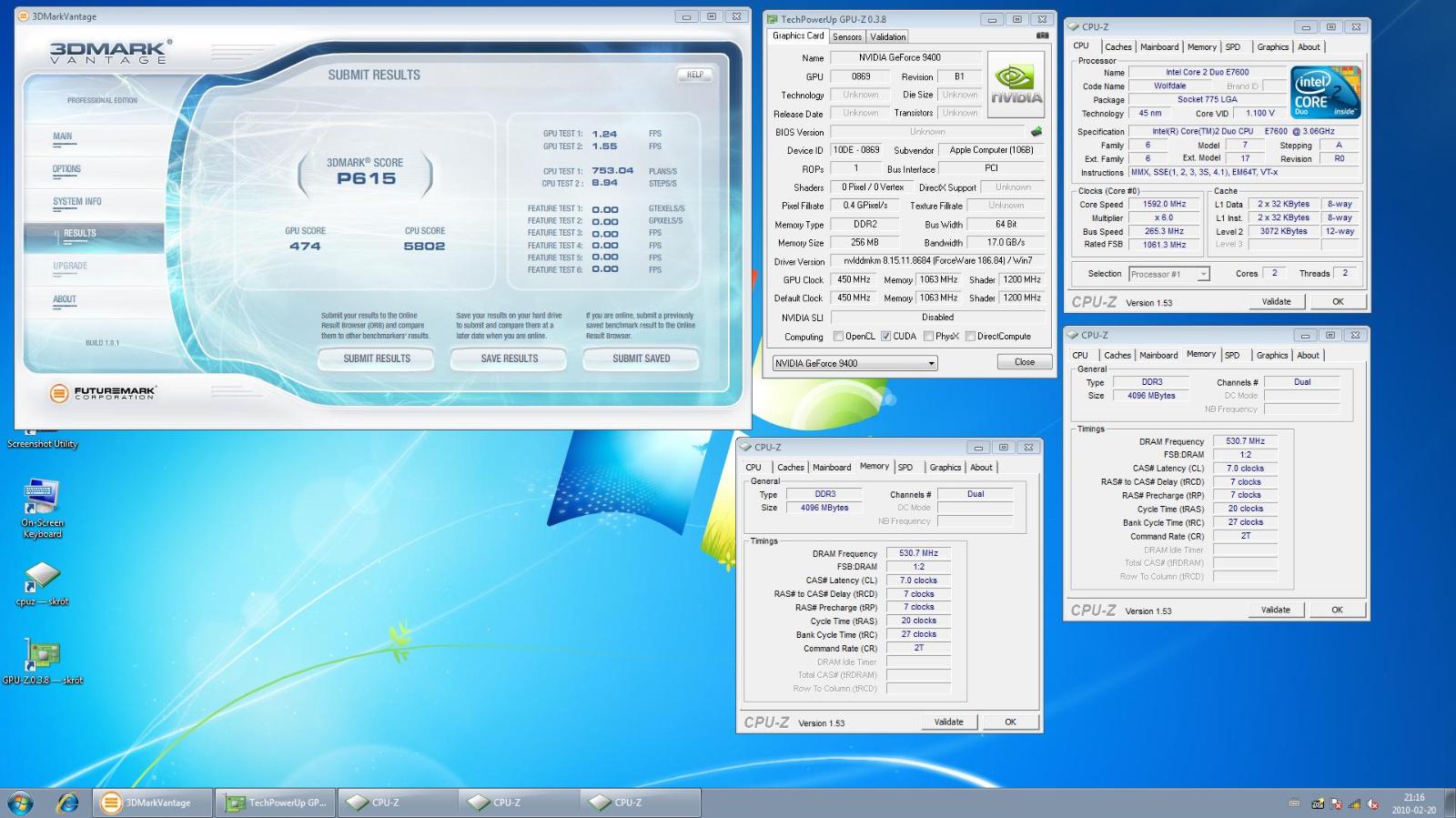Open Memory tab in top CPU-Z window
Image resolution: width=1456 pixels, height=818 pixels.
pos(1201,46)
